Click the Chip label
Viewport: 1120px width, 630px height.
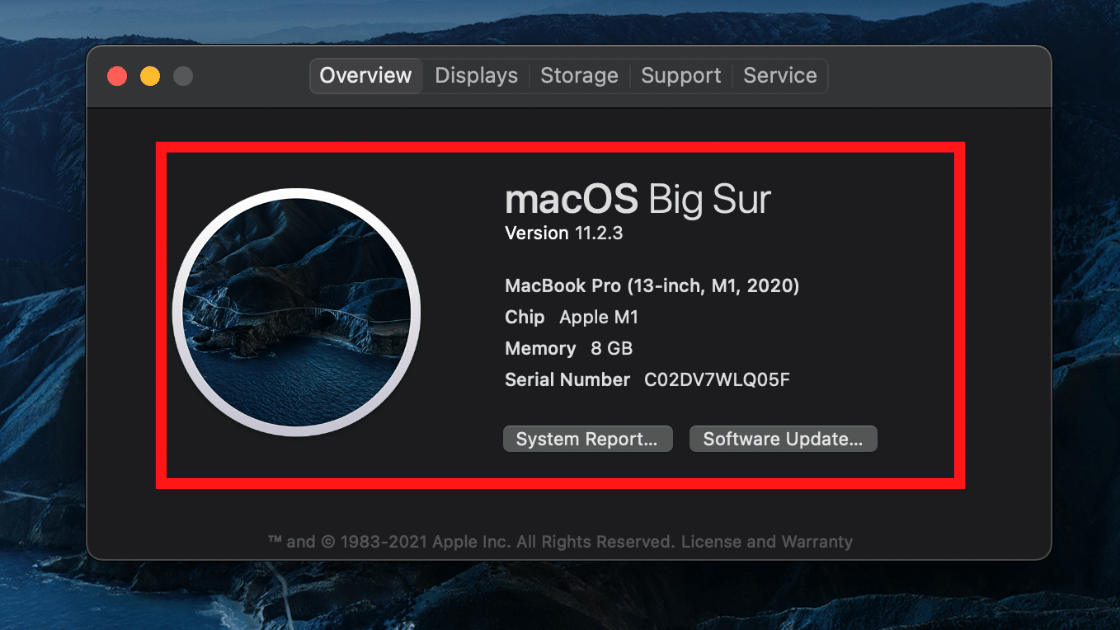click(x=524, y=317)
